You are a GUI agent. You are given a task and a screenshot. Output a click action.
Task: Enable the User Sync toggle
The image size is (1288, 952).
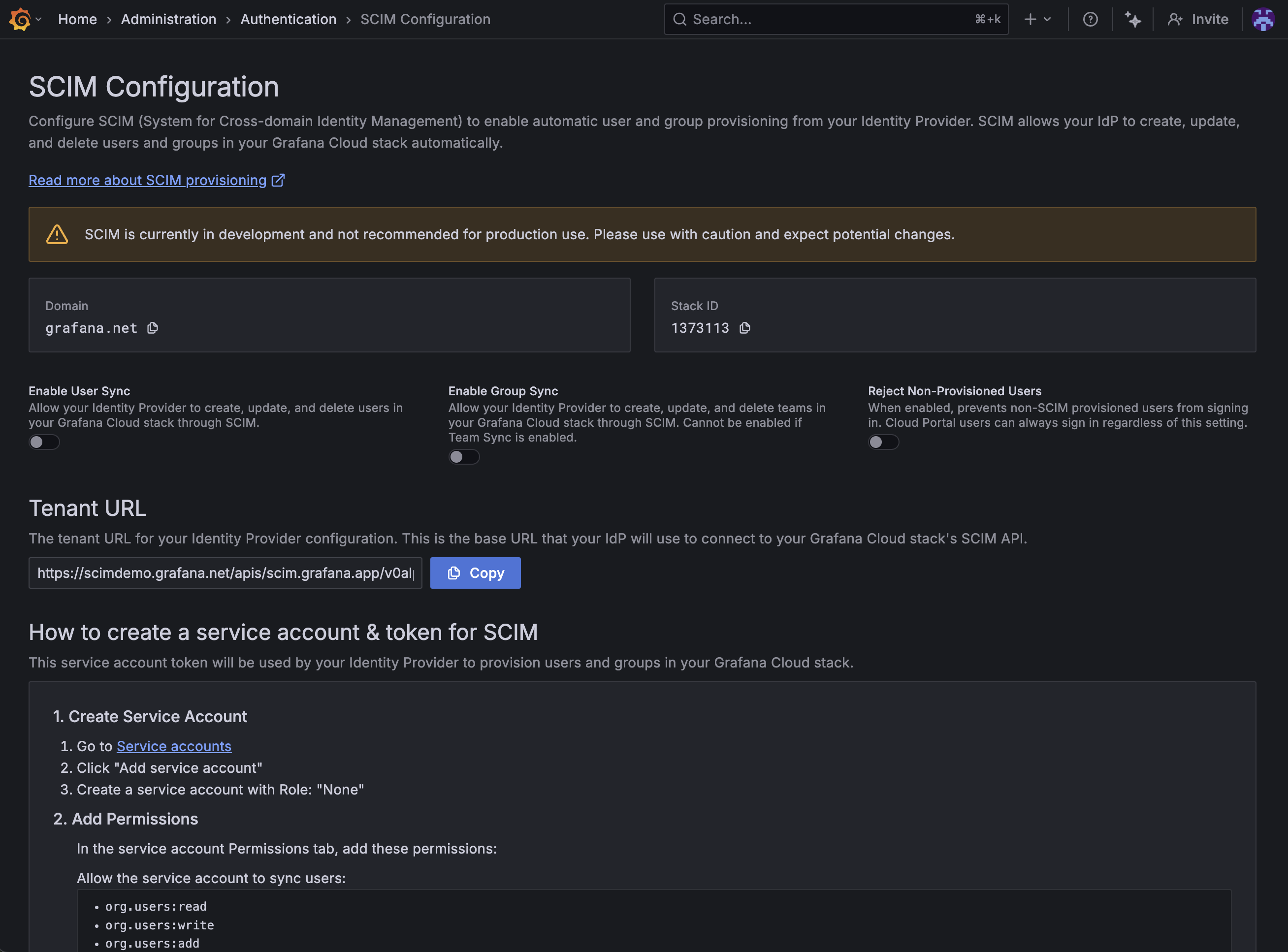tap(44, 442)
